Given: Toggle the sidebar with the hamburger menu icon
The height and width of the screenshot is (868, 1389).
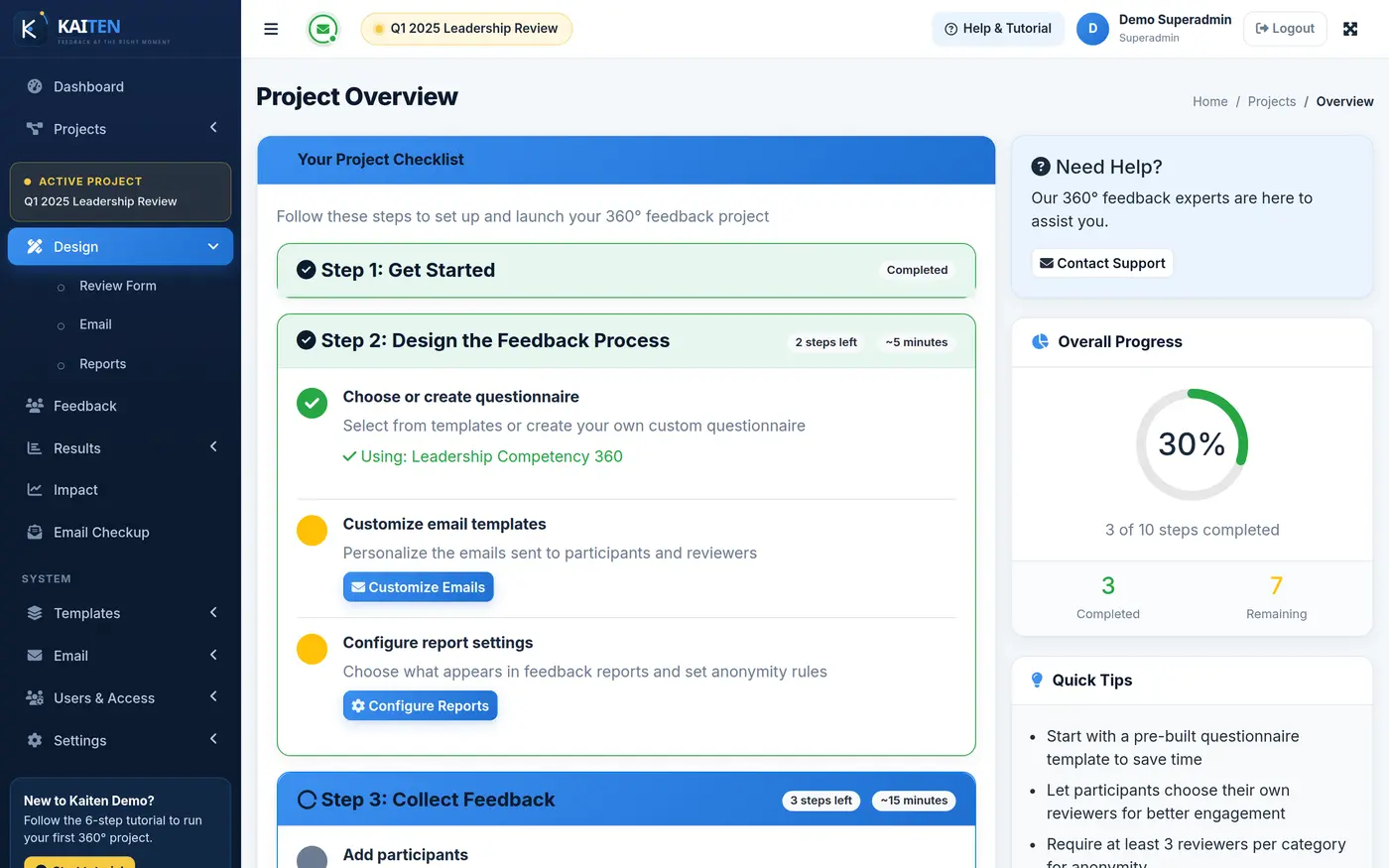Looking at the screenshot, I should 271,29.
